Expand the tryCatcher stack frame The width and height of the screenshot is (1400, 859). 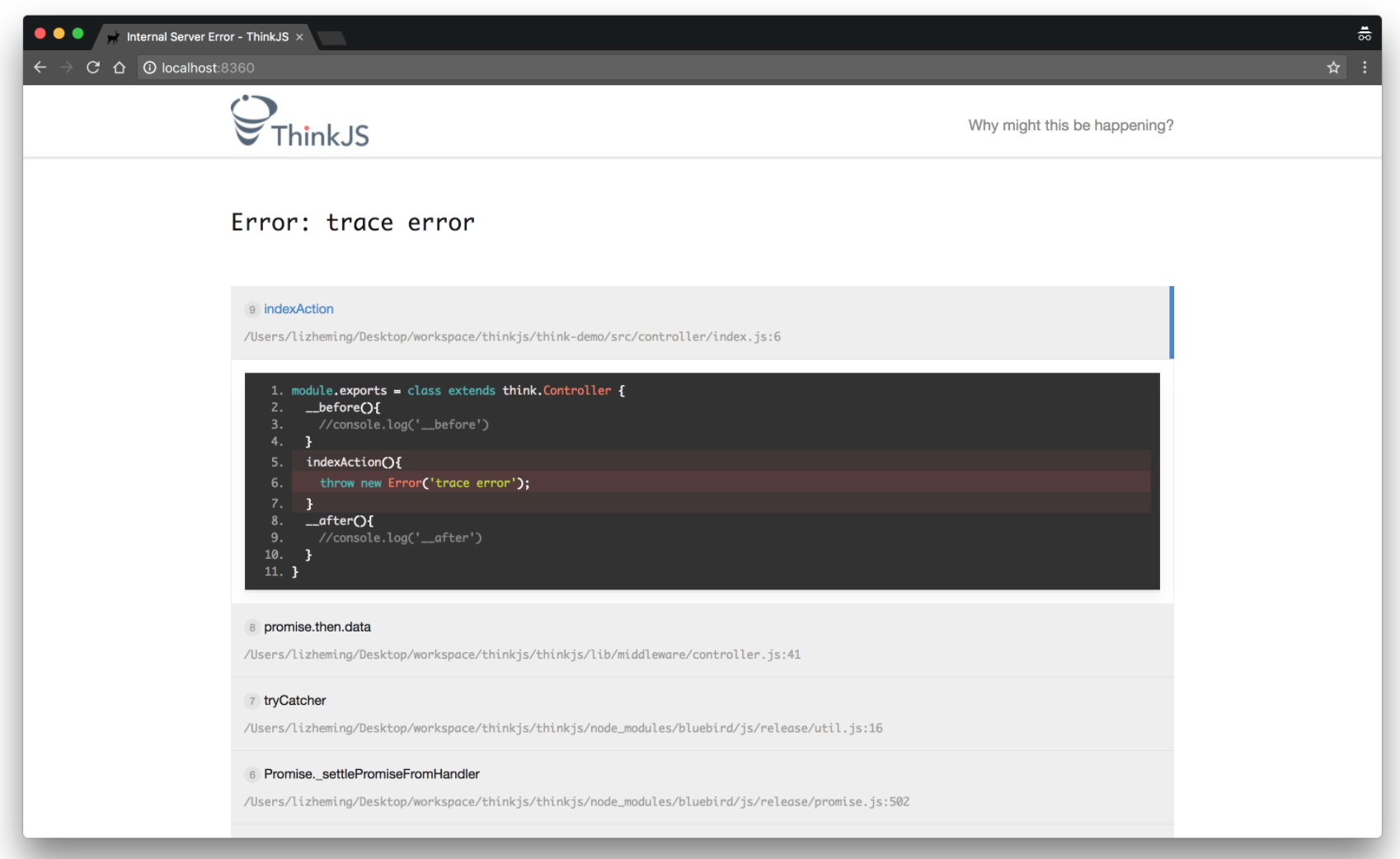pyautogui.click(x=294, y=701)
